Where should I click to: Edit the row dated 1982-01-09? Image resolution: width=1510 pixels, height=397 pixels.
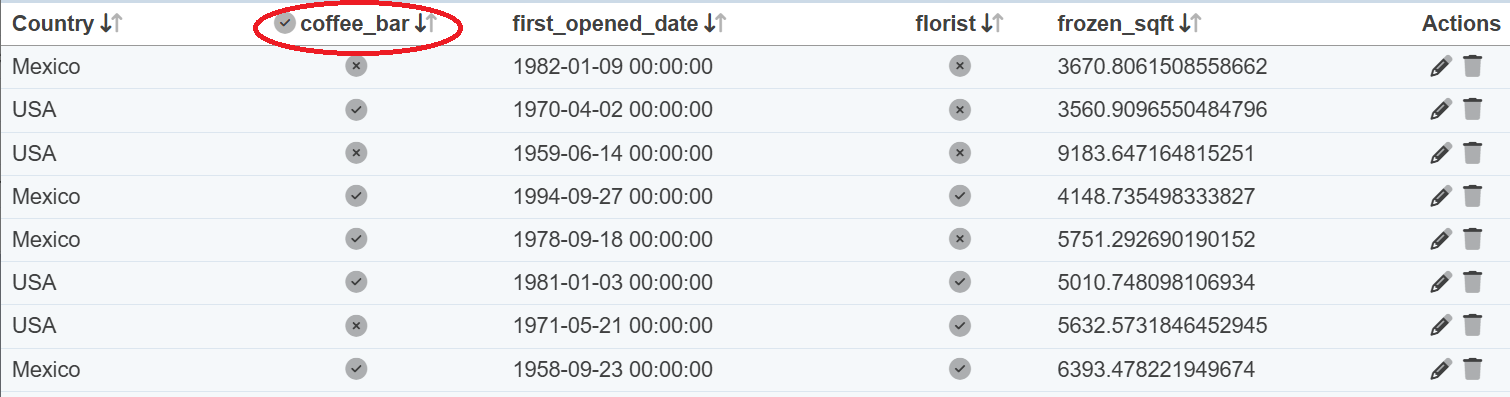[1441, 67]
